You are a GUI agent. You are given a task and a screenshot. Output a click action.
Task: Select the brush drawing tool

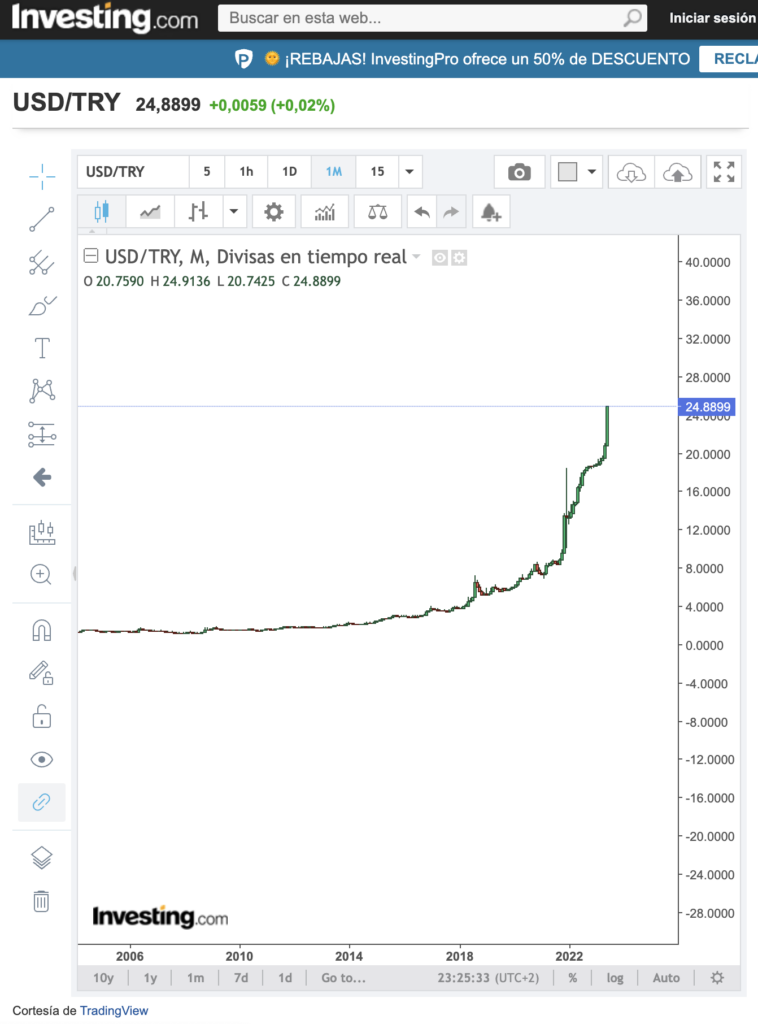[x=42, y=306]
